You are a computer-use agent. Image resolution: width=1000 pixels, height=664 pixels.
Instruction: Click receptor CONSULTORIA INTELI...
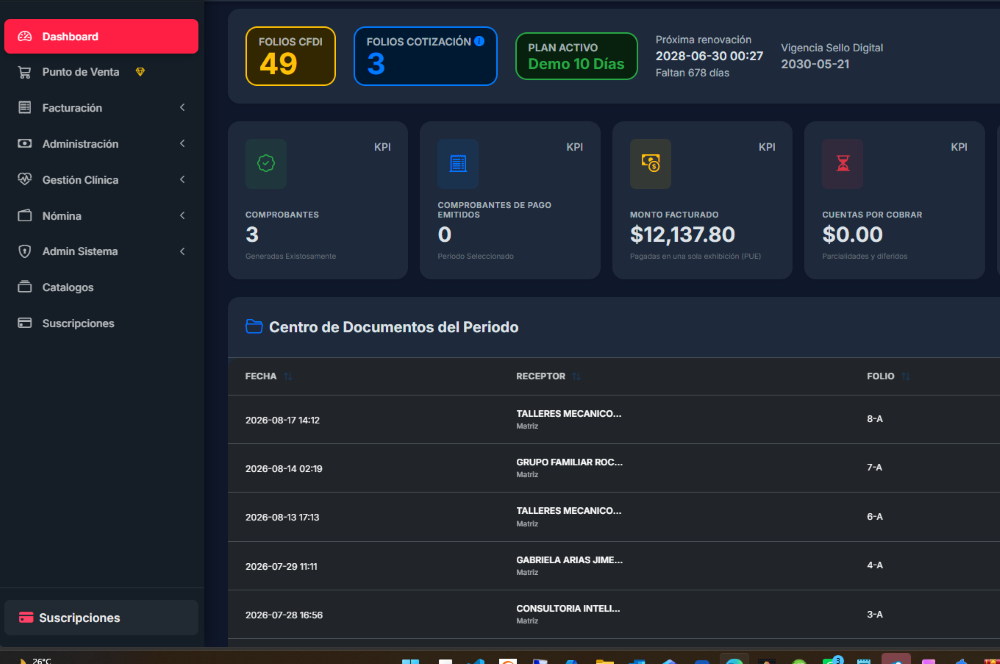click(x=568, y=609)
